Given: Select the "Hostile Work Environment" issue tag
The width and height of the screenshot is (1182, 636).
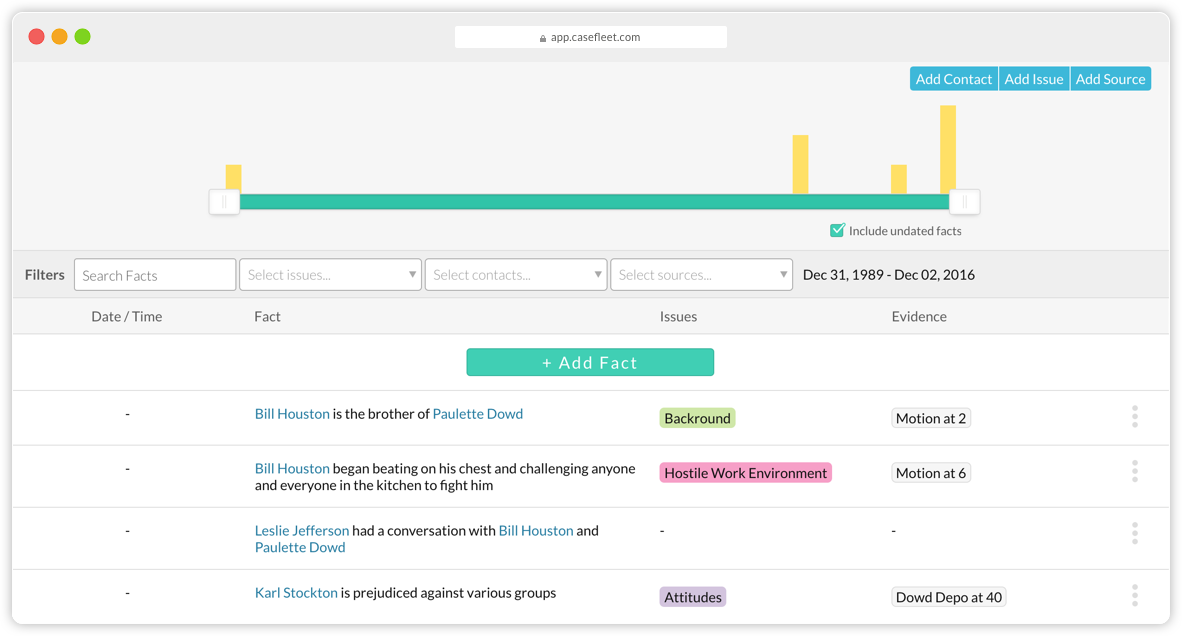Looking at the screenshot, I should [x=745, y=472].
